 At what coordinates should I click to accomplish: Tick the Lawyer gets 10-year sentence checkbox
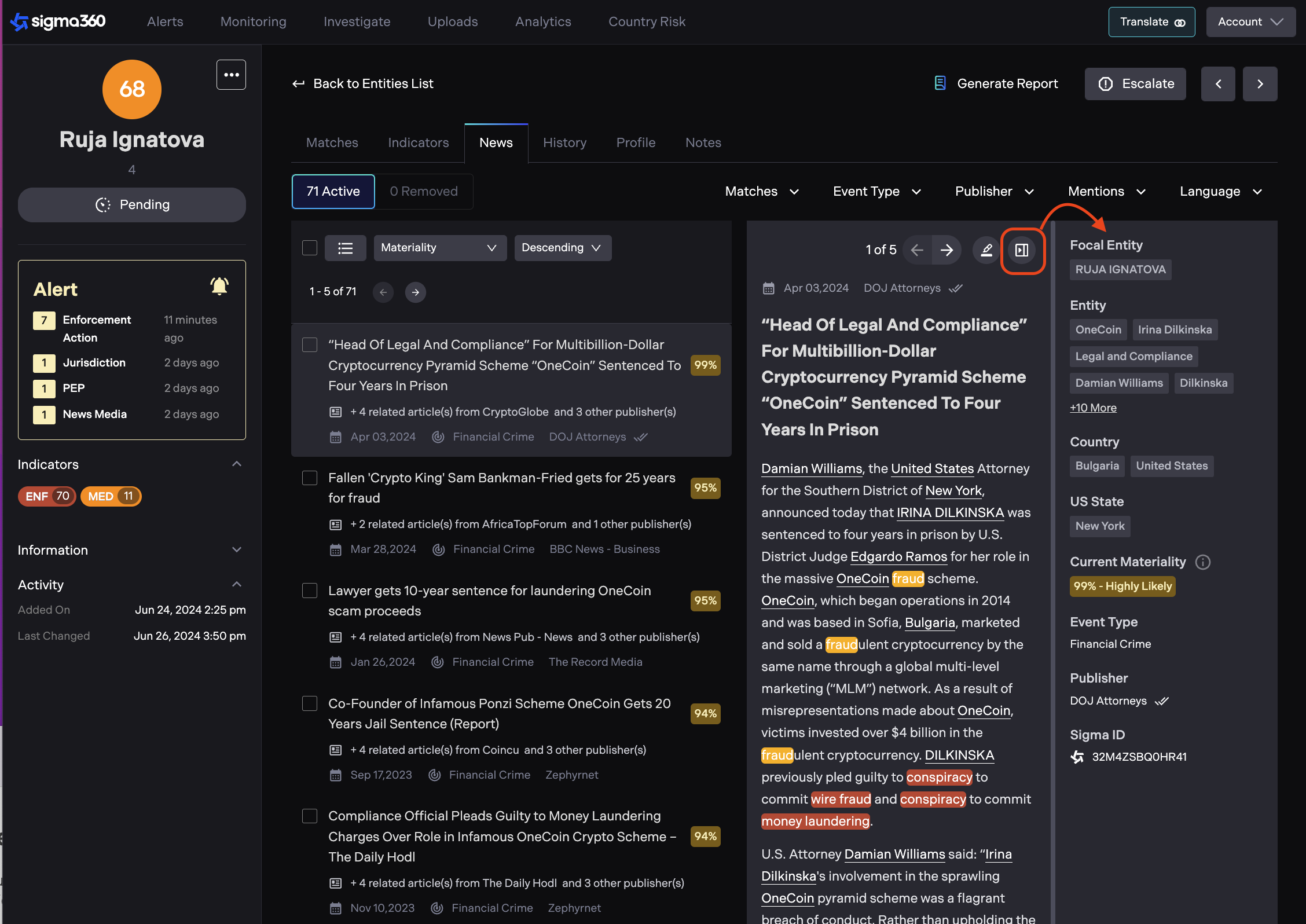pyautogui.click(x=310, y=591)
